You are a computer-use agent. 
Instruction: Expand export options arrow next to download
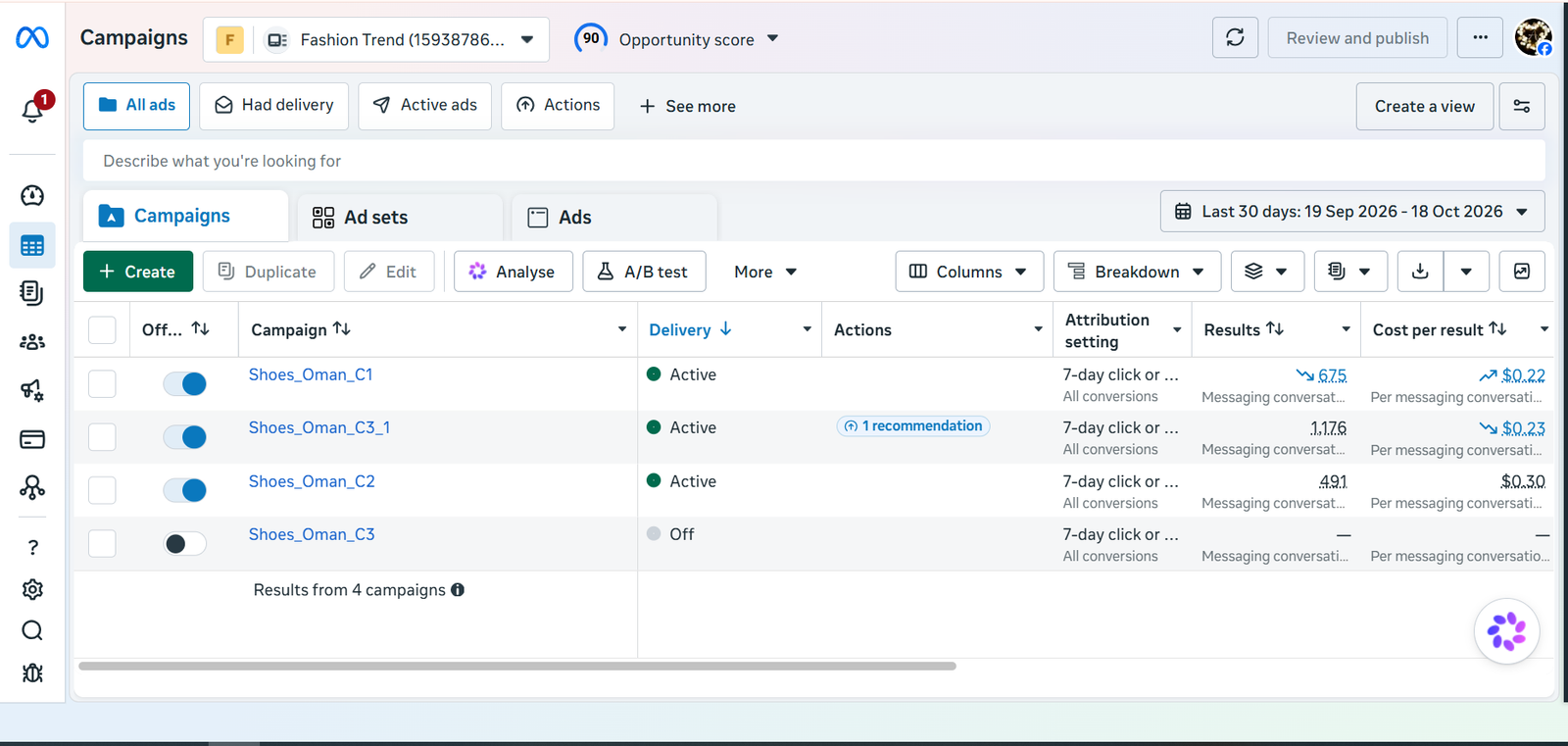(1466, 272)
